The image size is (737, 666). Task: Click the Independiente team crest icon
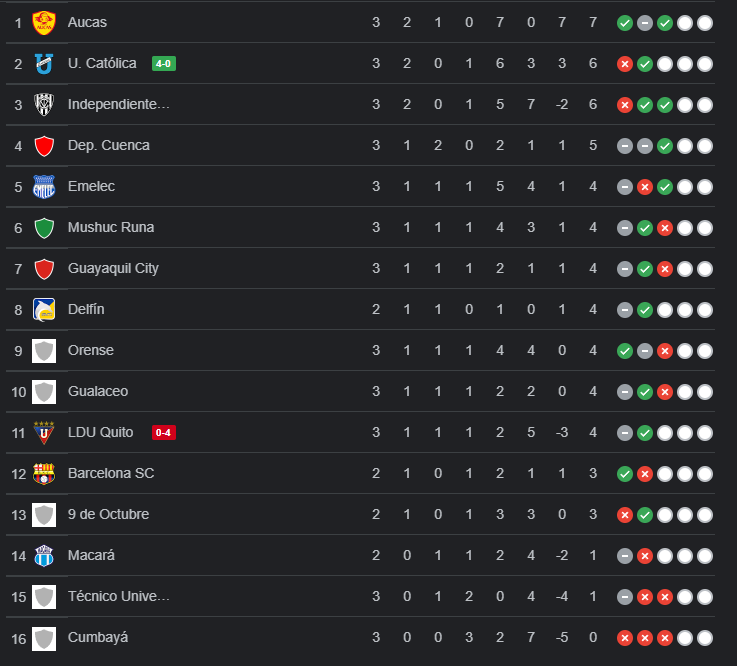pos(43,105)
